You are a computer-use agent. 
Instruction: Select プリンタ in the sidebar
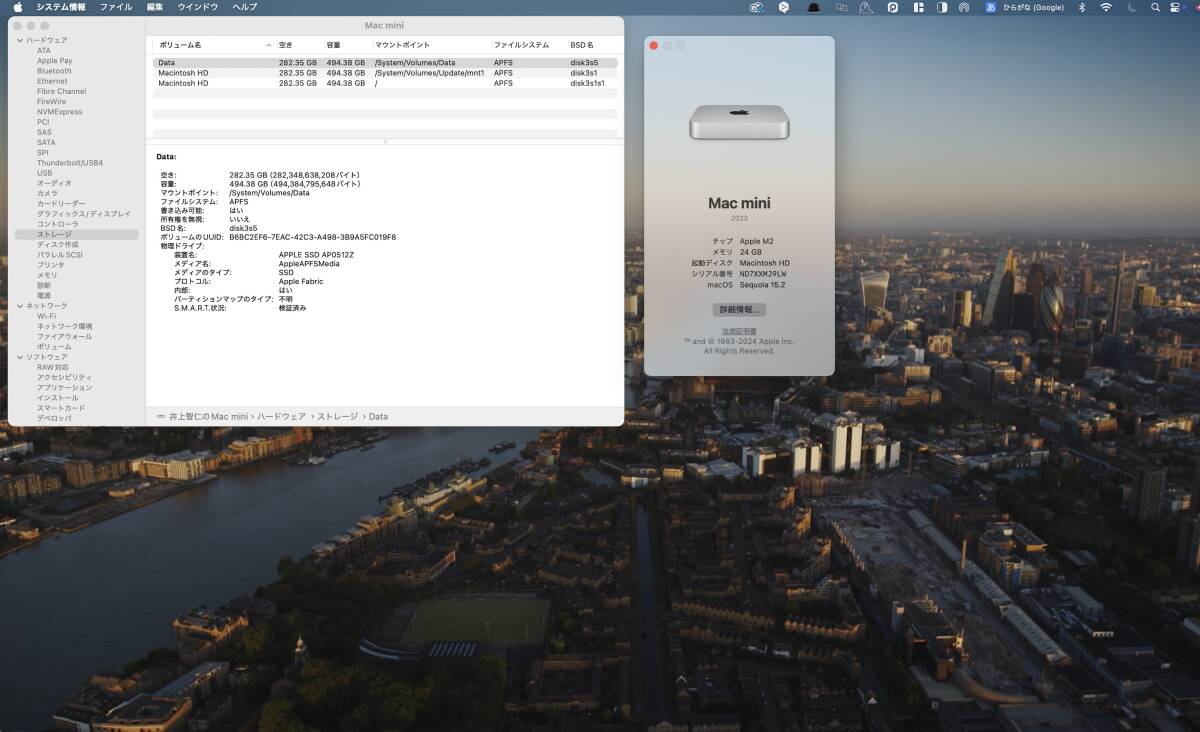point(51,265)
